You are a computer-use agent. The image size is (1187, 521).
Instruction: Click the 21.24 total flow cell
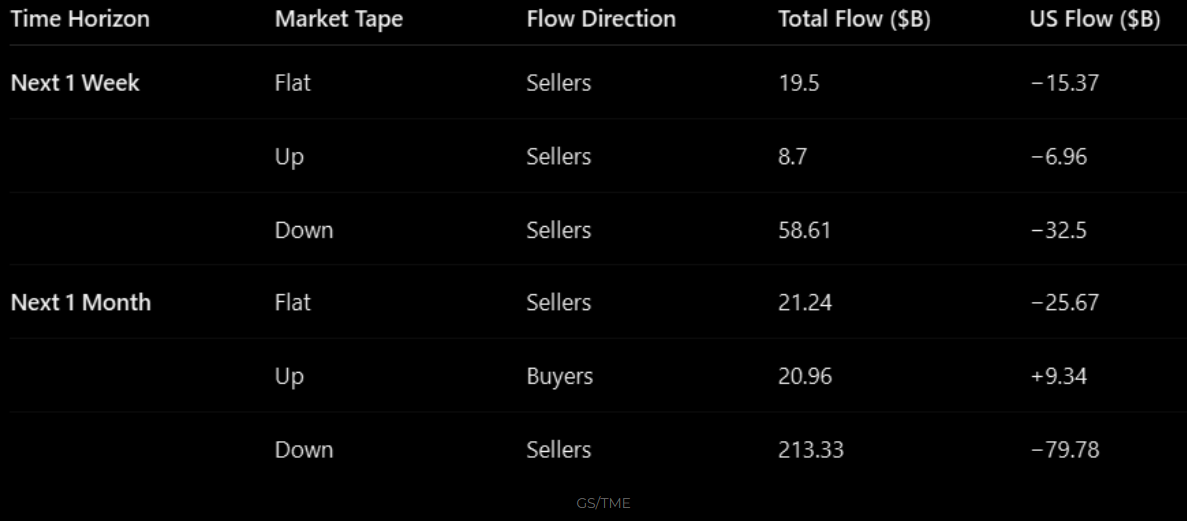(805, 302)
